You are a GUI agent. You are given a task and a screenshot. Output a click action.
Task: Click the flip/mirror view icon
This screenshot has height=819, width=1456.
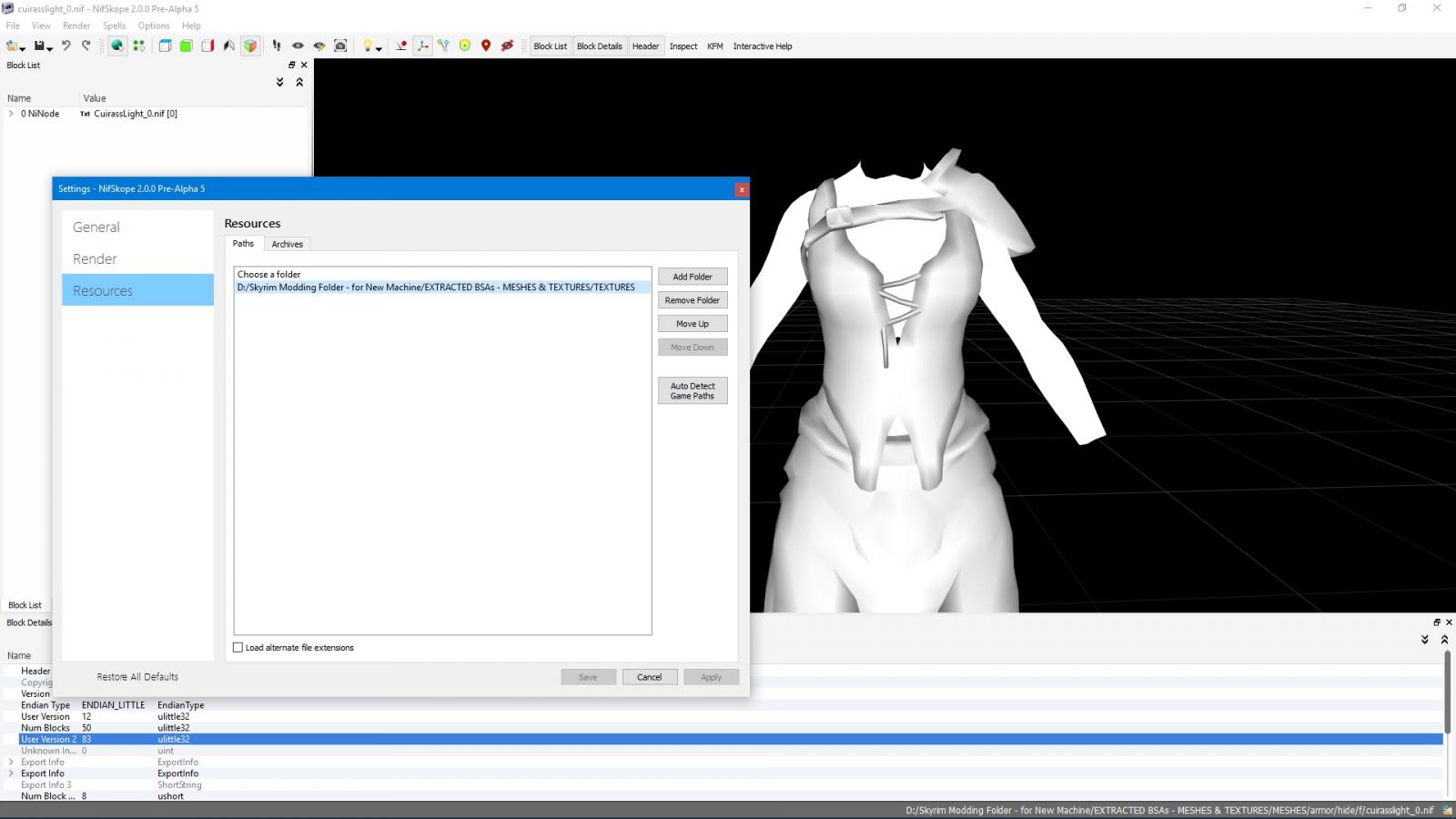(x=228, y=45)
